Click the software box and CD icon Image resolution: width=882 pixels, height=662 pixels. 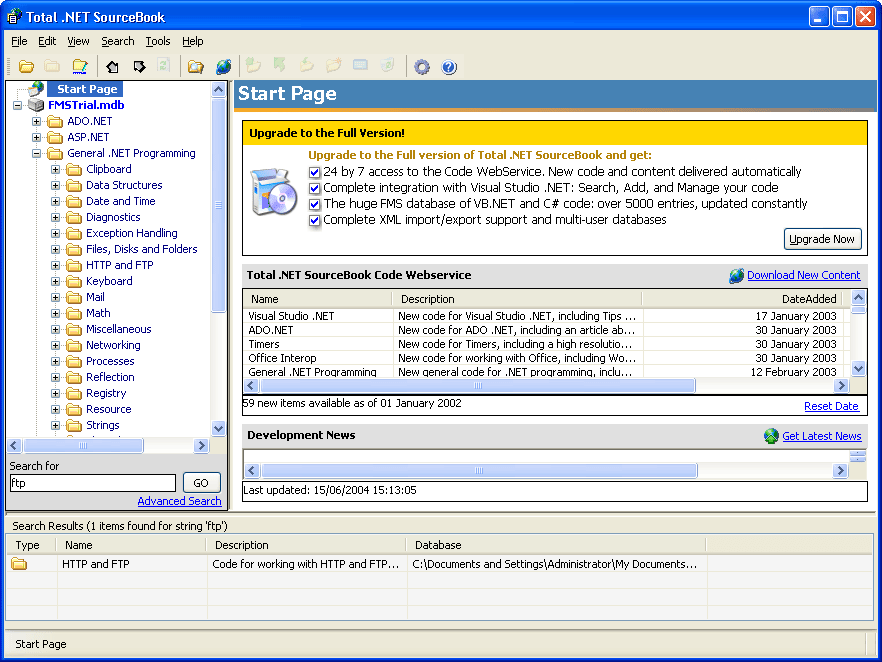tap(274, 191)
